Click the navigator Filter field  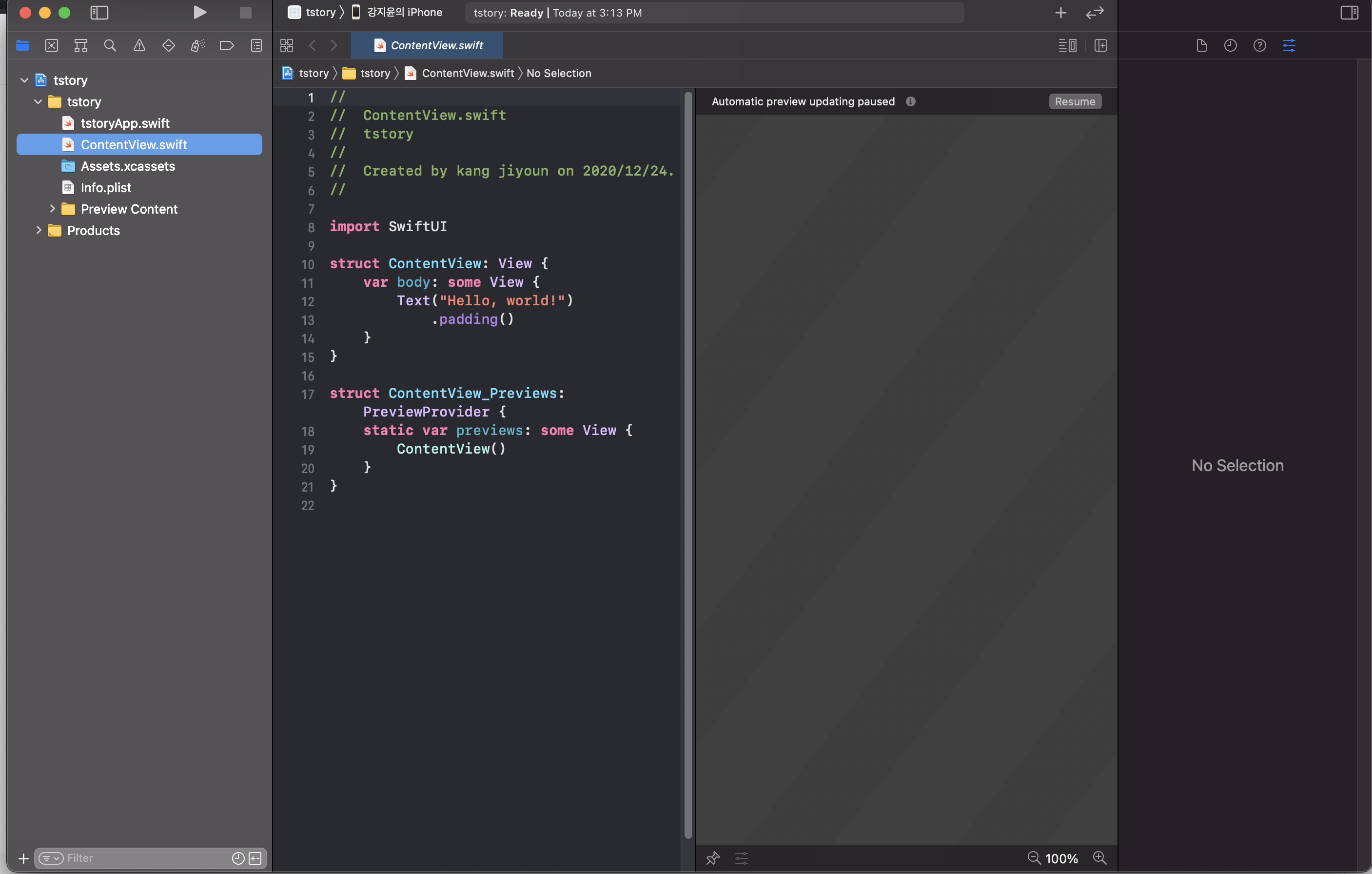click(142, 858)
